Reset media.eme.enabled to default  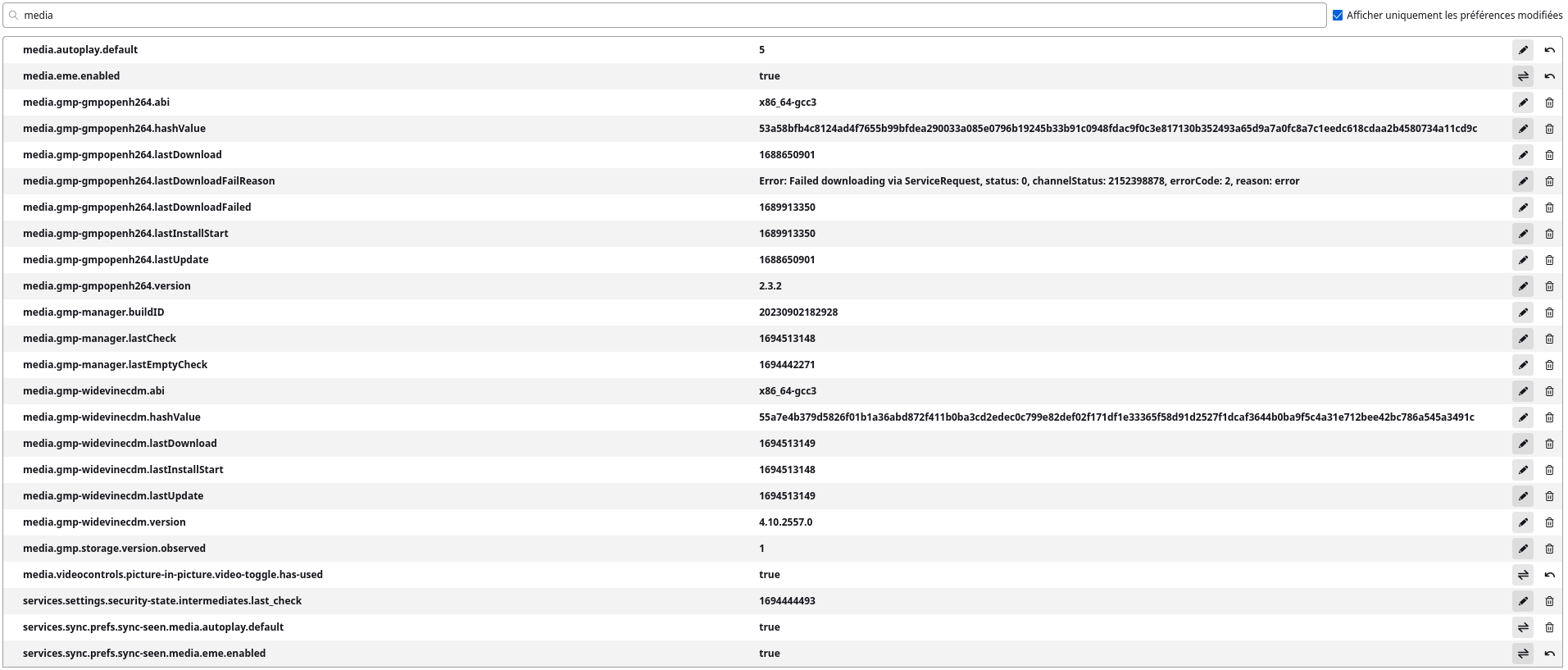tap(1549, 76)
